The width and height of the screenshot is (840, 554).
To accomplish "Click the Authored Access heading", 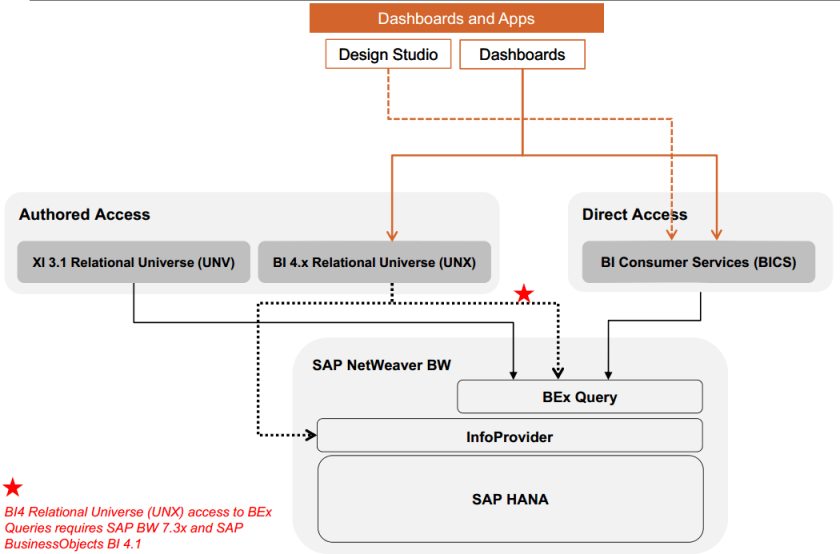I will click(x=84, y=214).
